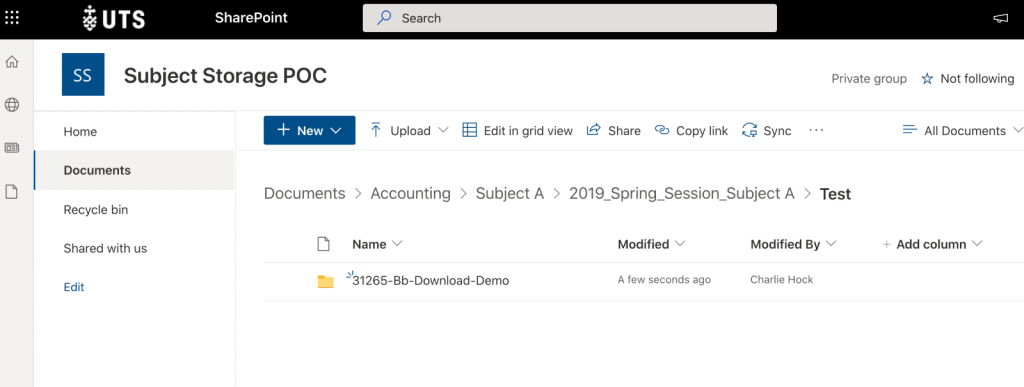Click the Private group label
This screenshot has height=387, width=1024.
click(x=869, y=79)
